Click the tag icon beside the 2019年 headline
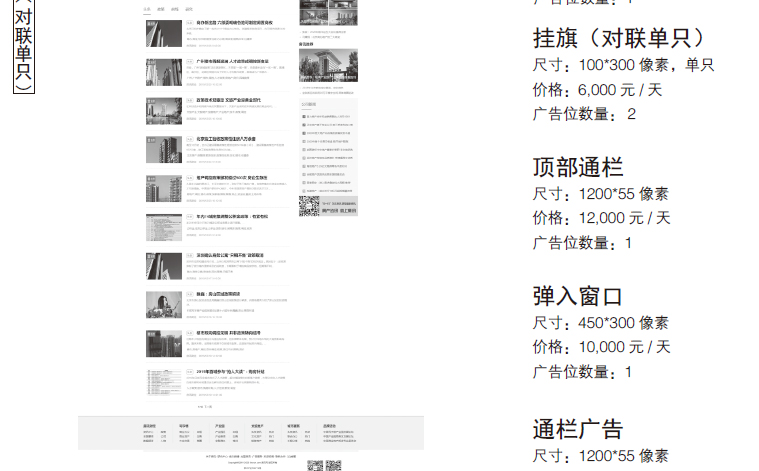This screenshot has height=471, width=759. point(189,371)
